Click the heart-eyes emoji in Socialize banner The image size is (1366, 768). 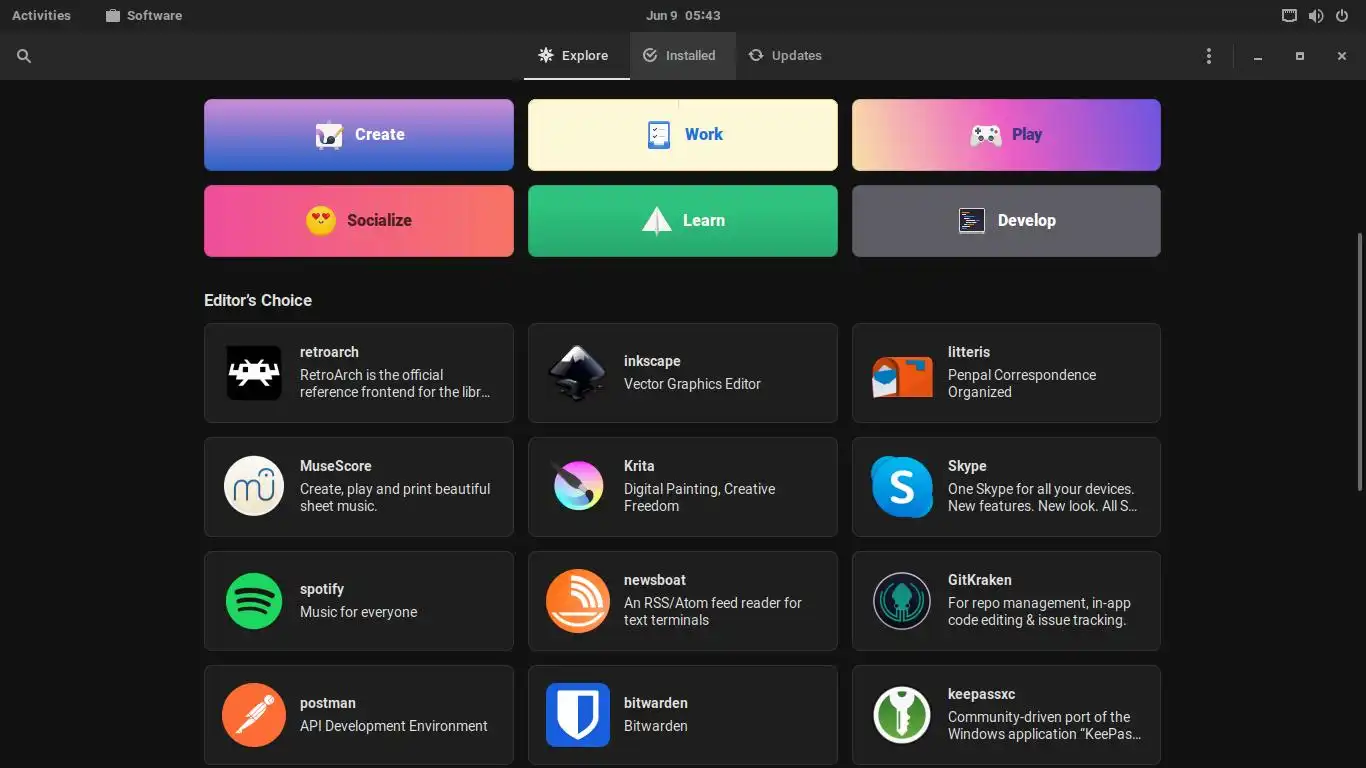click(x=321, y=221)
